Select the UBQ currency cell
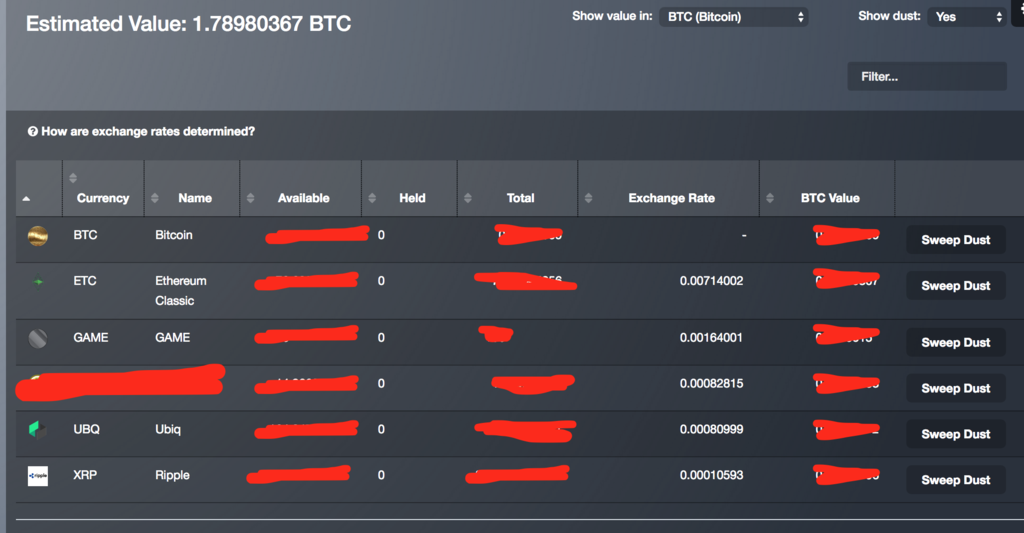Screen dimensions: 1024x533 click(x=86, y=428)
